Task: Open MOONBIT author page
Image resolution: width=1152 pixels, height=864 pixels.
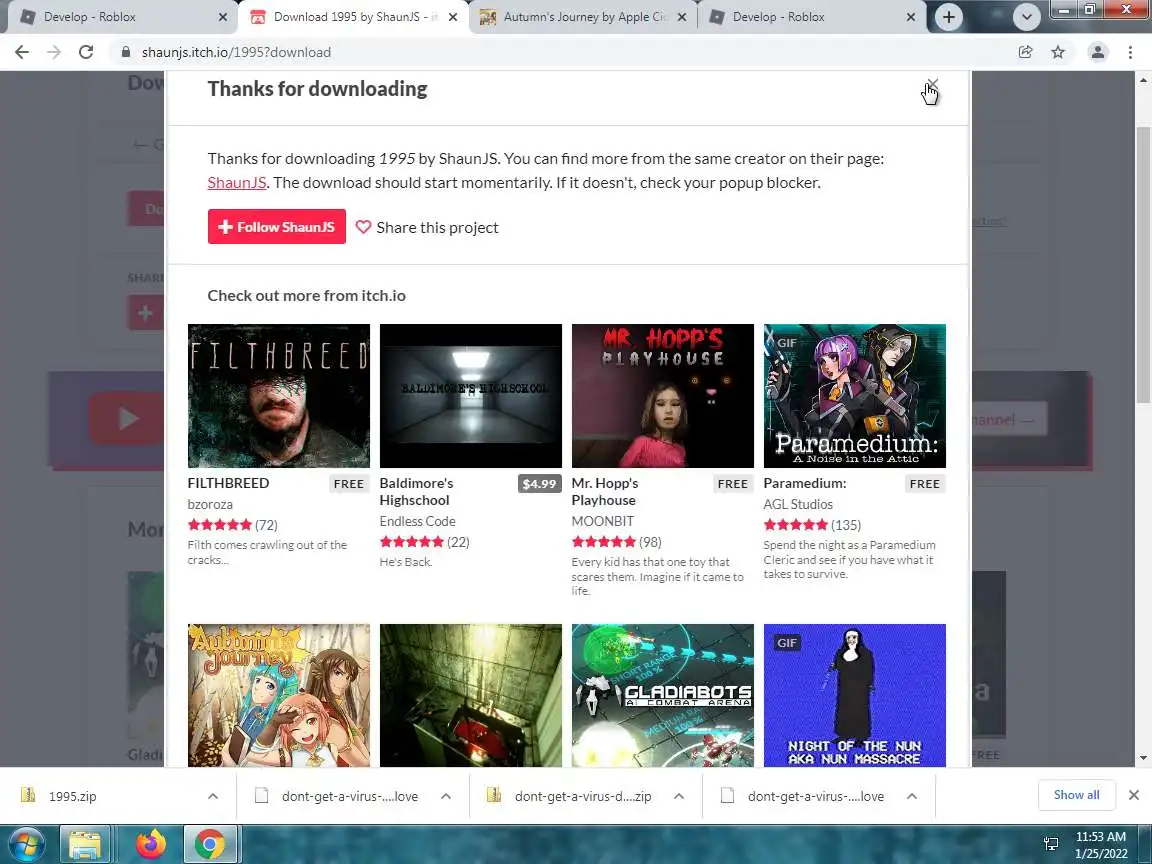Action: point(602,521)
